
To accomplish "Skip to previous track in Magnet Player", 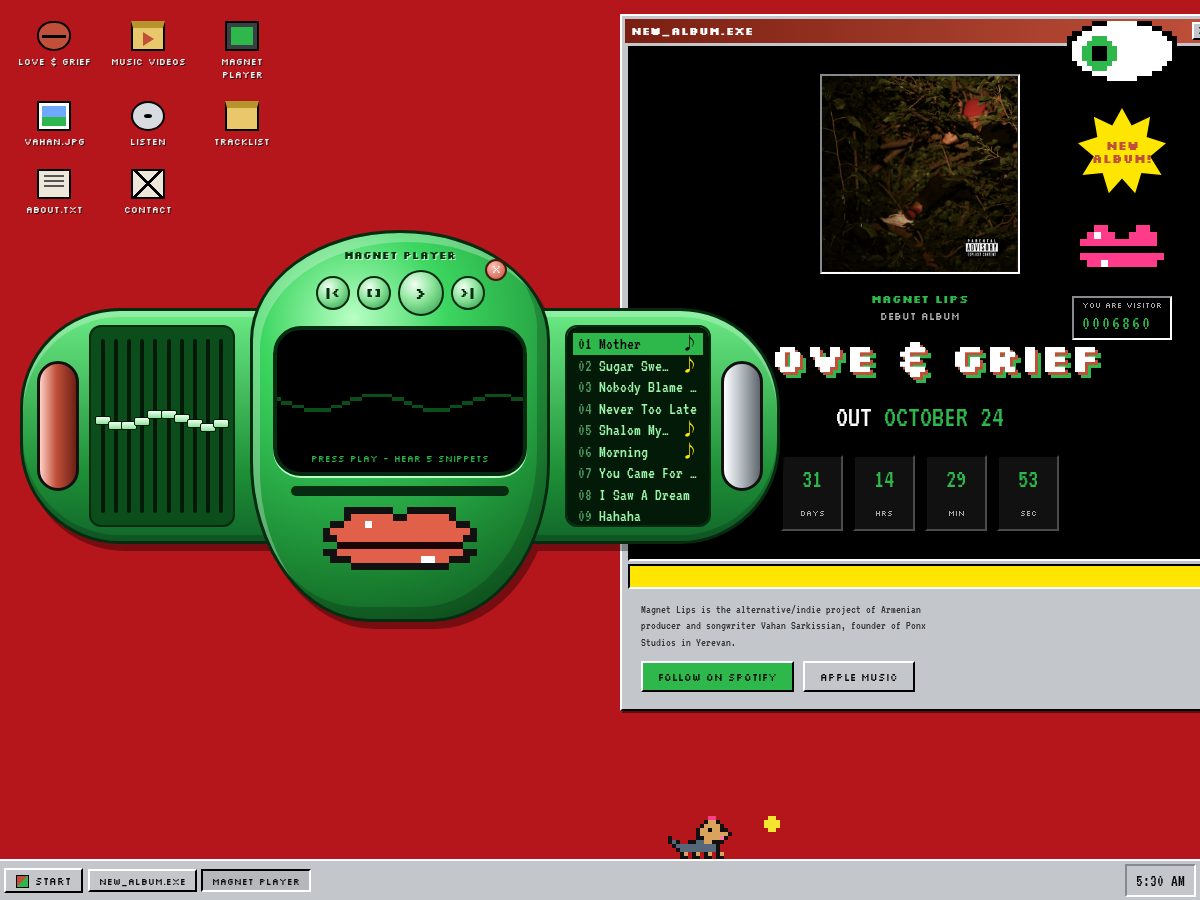I will click(333, 293).
